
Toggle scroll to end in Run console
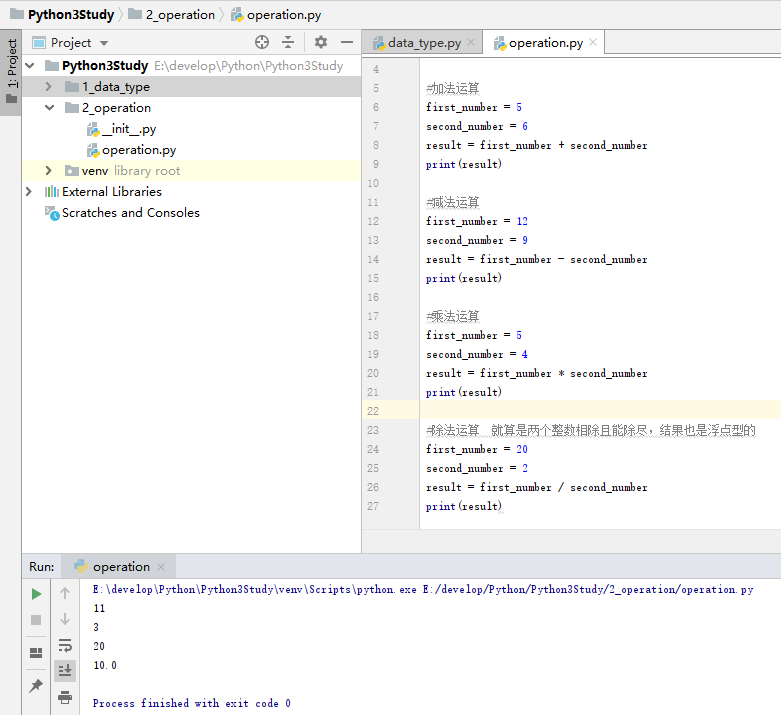[x=65, y=670]
